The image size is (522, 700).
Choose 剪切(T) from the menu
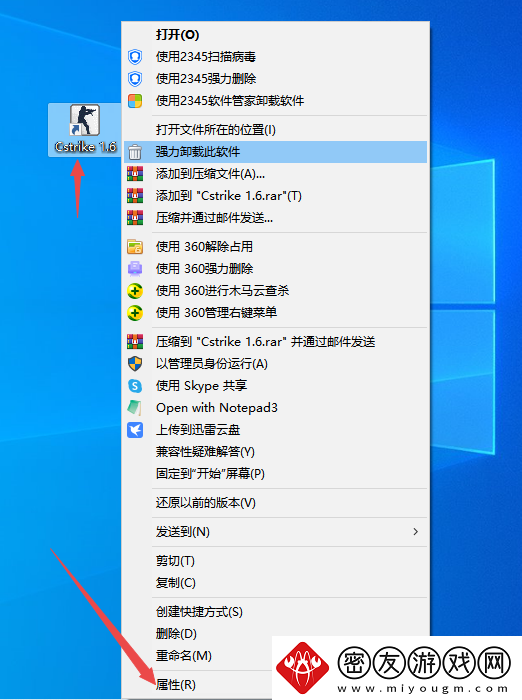(x=276, y=561)
